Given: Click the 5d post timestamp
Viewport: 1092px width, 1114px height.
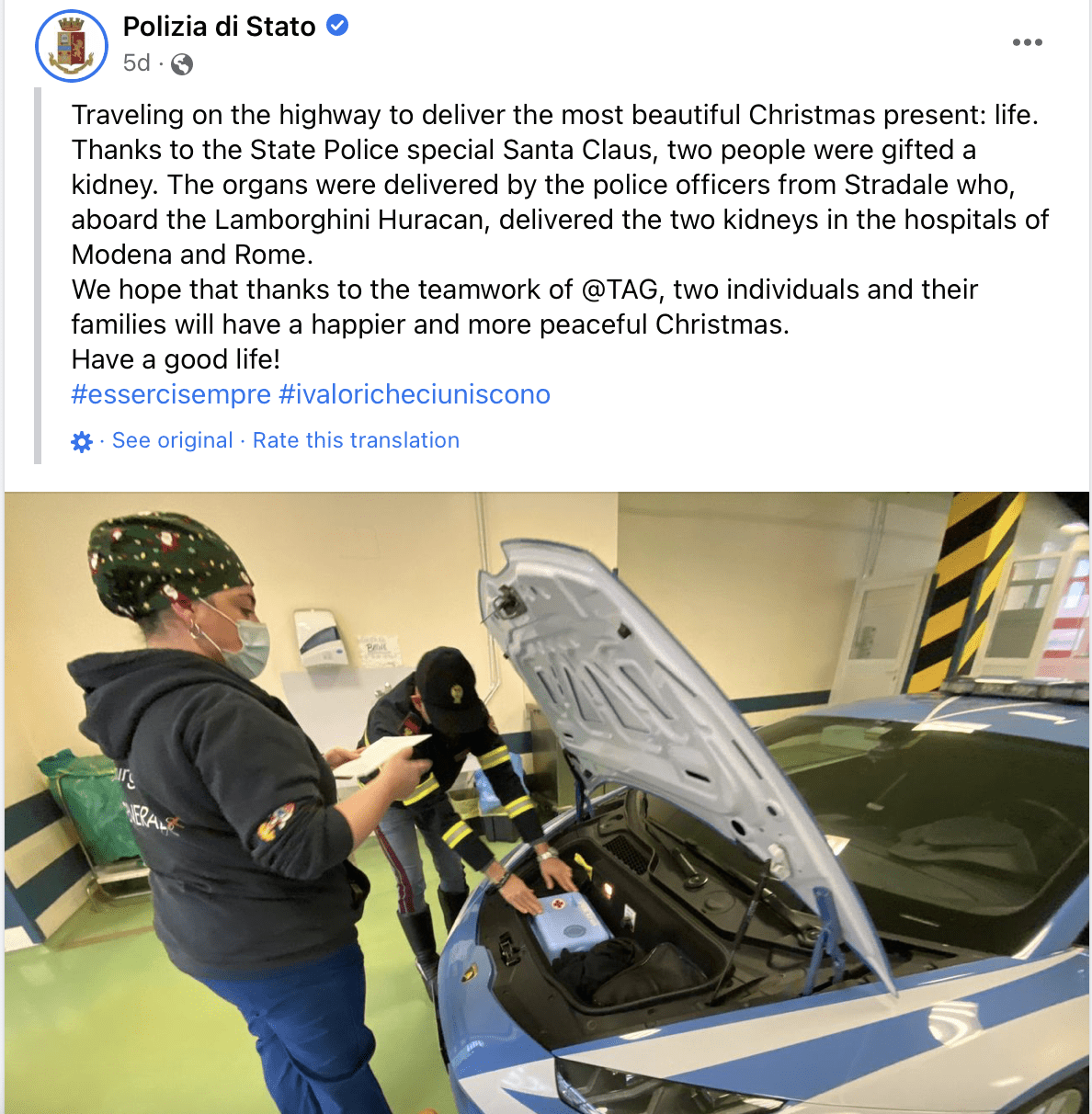Looking at the screenshot, I should point(137,63).
